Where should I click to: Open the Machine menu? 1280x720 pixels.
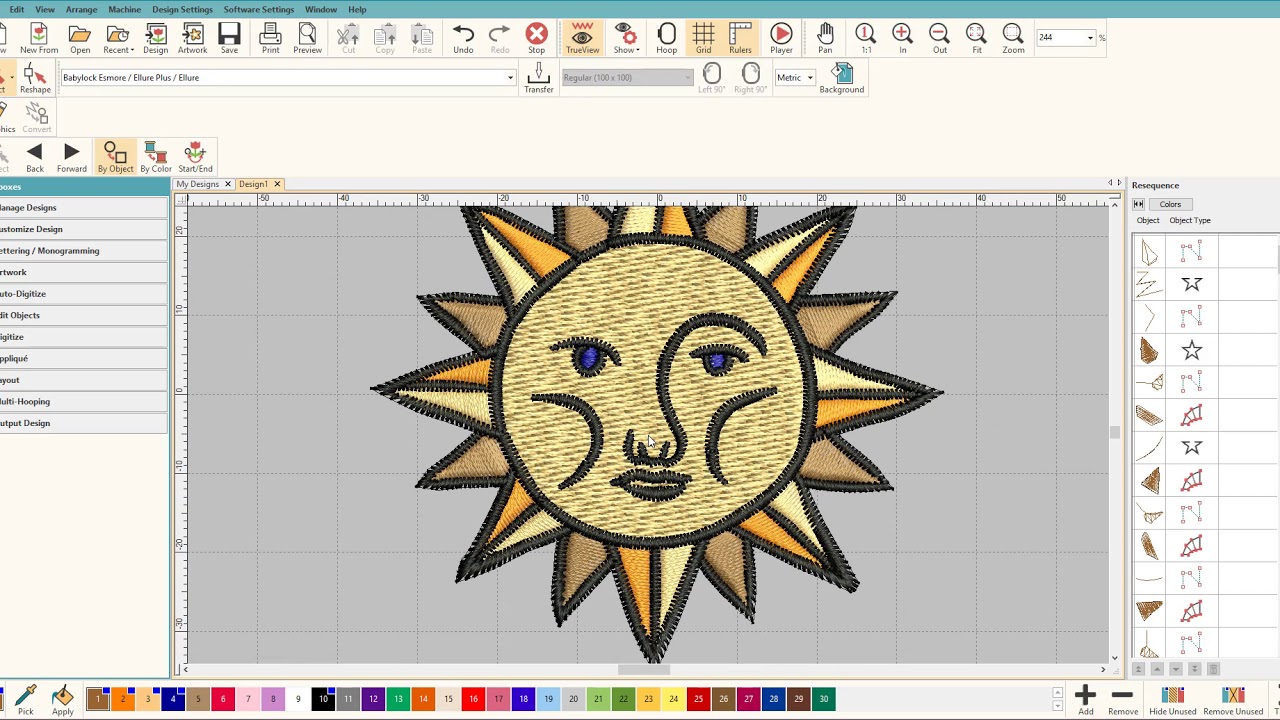click(x=124, y=9)
